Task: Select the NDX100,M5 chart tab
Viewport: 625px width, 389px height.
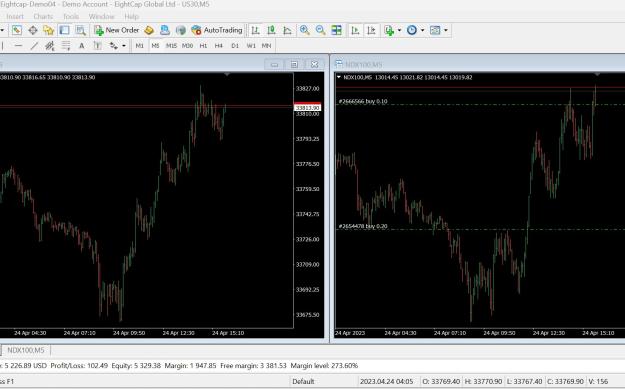Action: 26,350
